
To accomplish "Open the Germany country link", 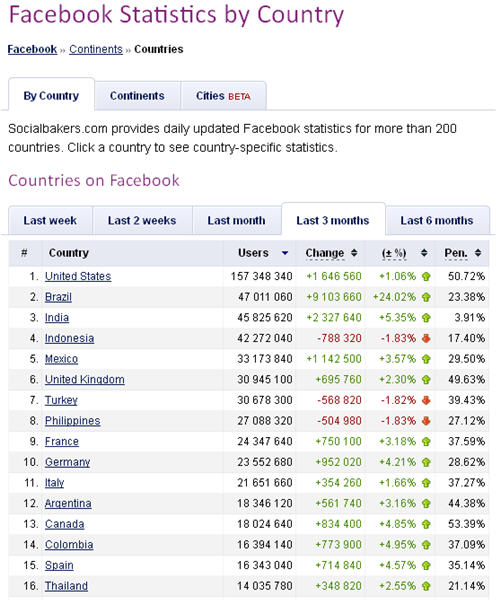I will pos(67,462).
